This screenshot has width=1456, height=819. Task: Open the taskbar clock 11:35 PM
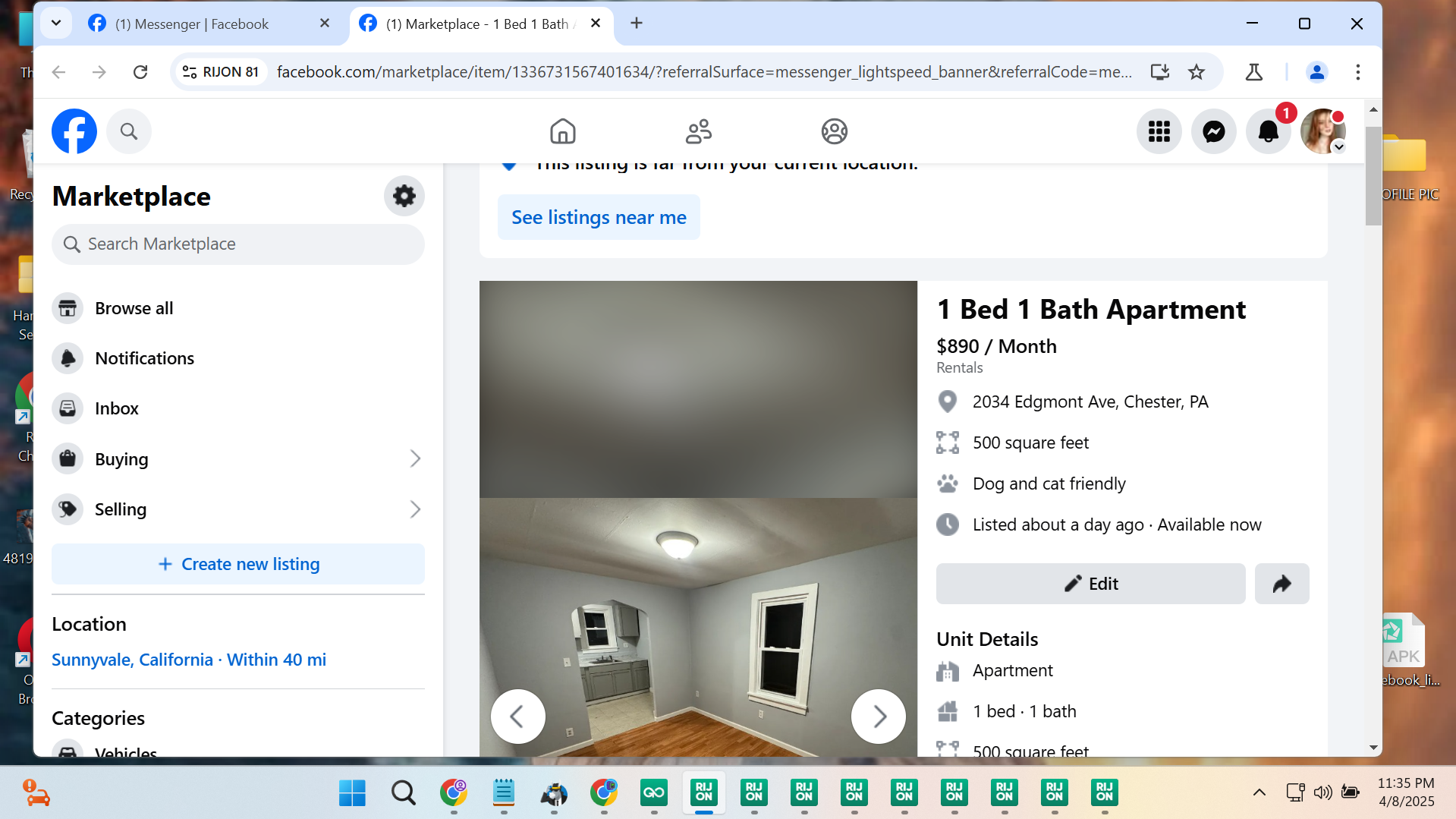point(1406,792)
